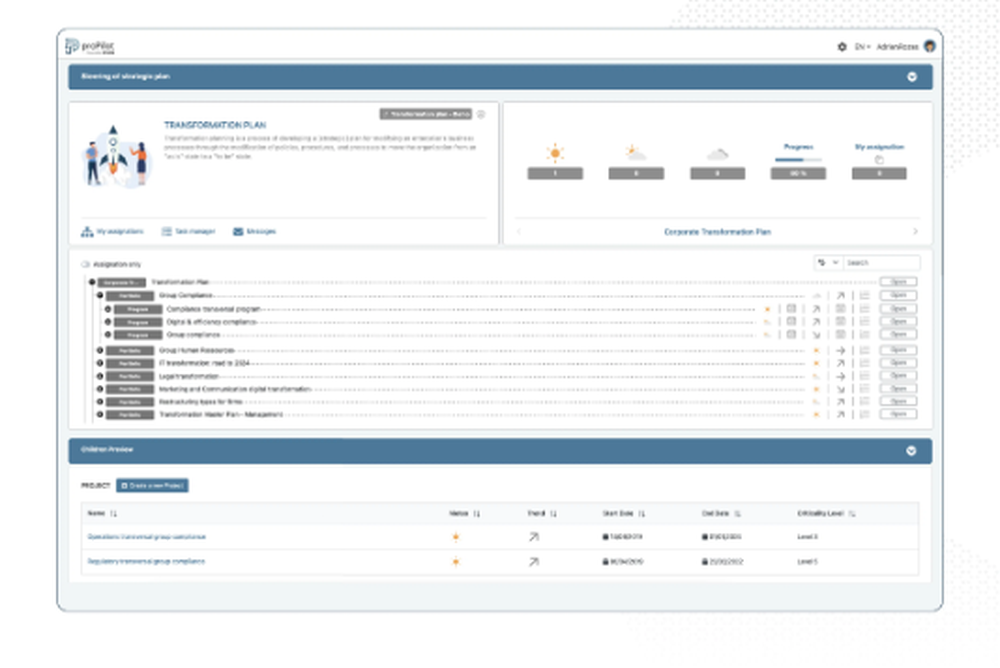
Task: Collapse the Steering of strategic plan panel
Action: (x=912, y=77)
